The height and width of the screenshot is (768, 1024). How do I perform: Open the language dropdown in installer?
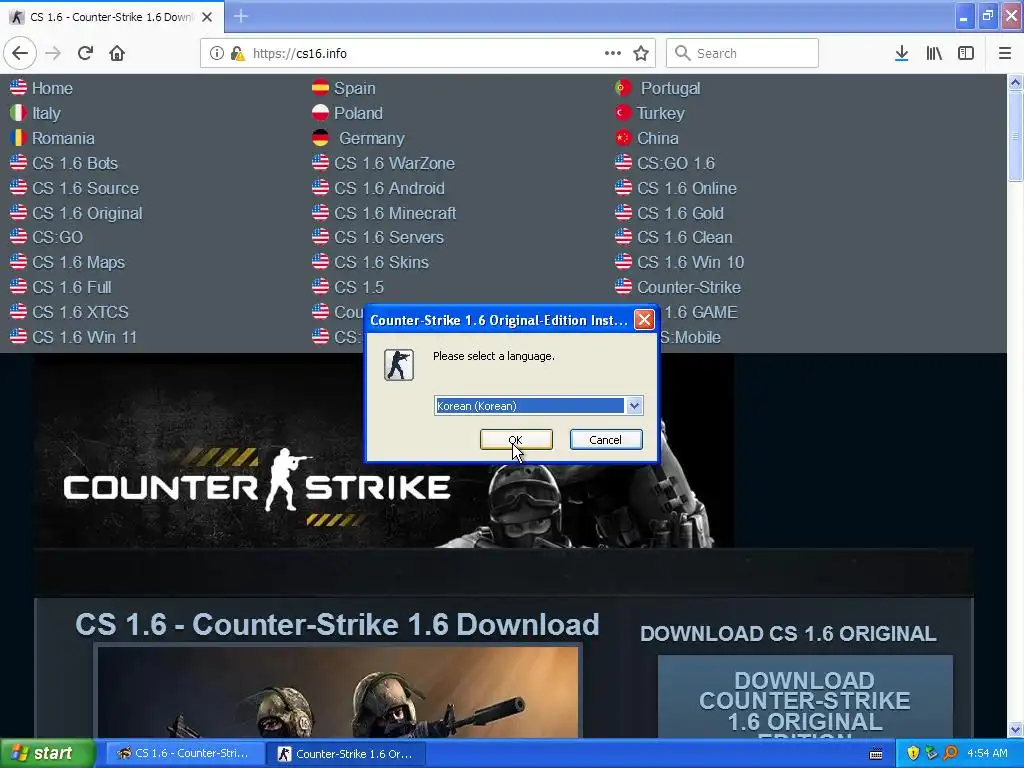coord(634,406)
